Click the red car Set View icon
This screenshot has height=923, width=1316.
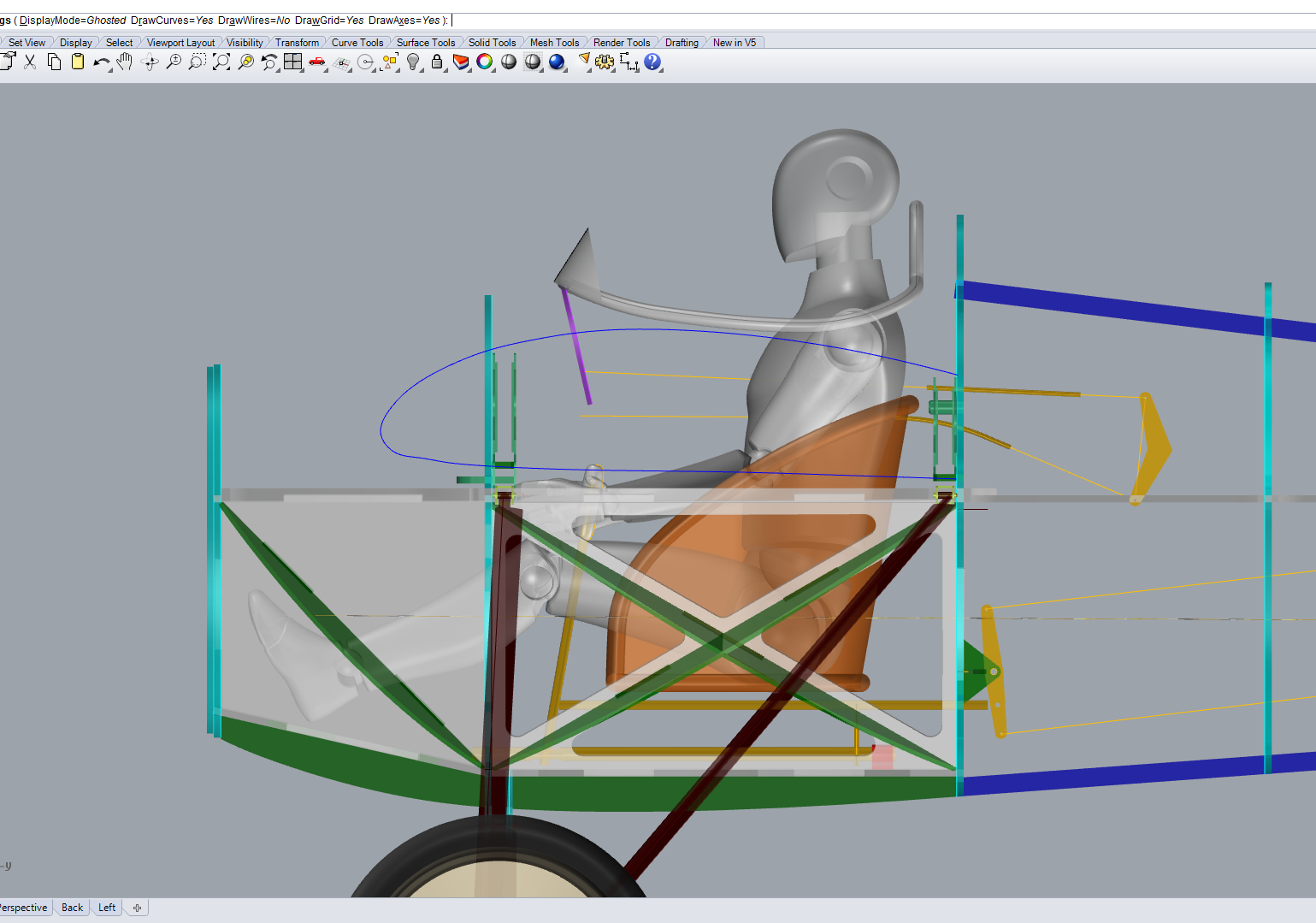[317, 62]
